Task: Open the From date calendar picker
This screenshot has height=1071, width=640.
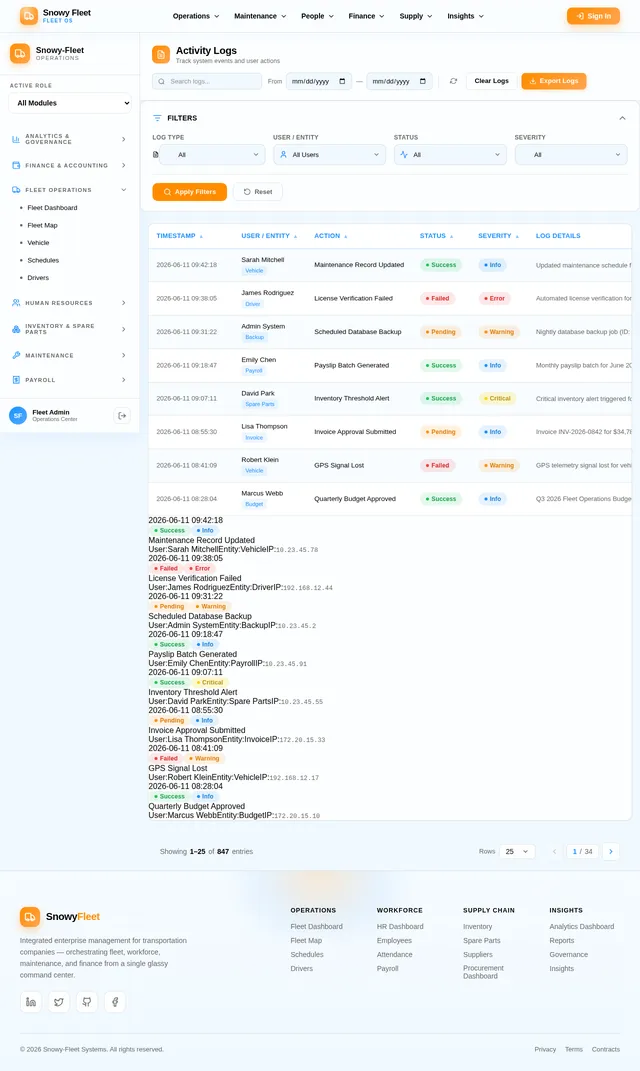Action: (342, 81)
